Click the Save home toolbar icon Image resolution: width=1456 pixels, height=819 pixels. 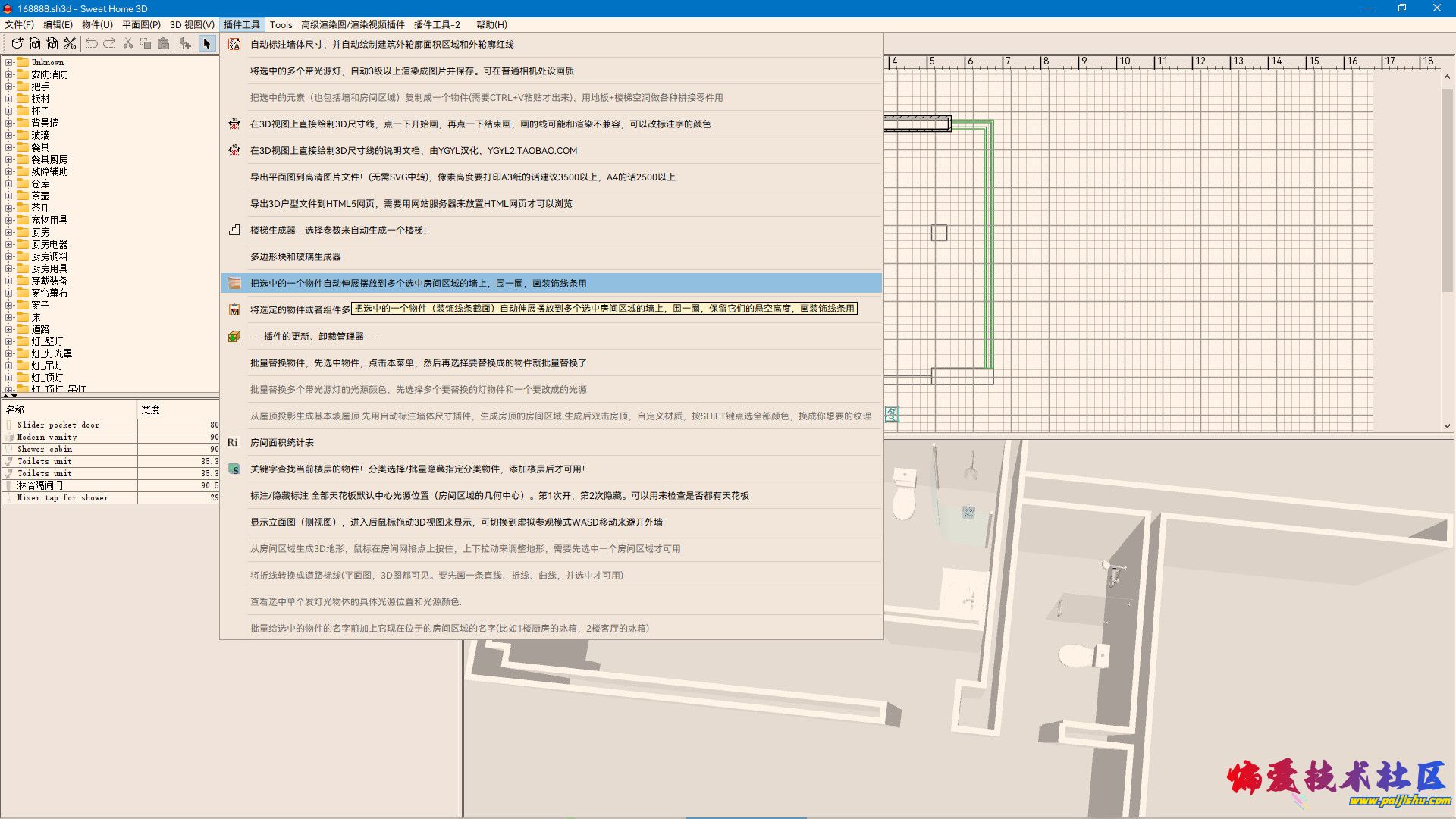coord(52,43)
